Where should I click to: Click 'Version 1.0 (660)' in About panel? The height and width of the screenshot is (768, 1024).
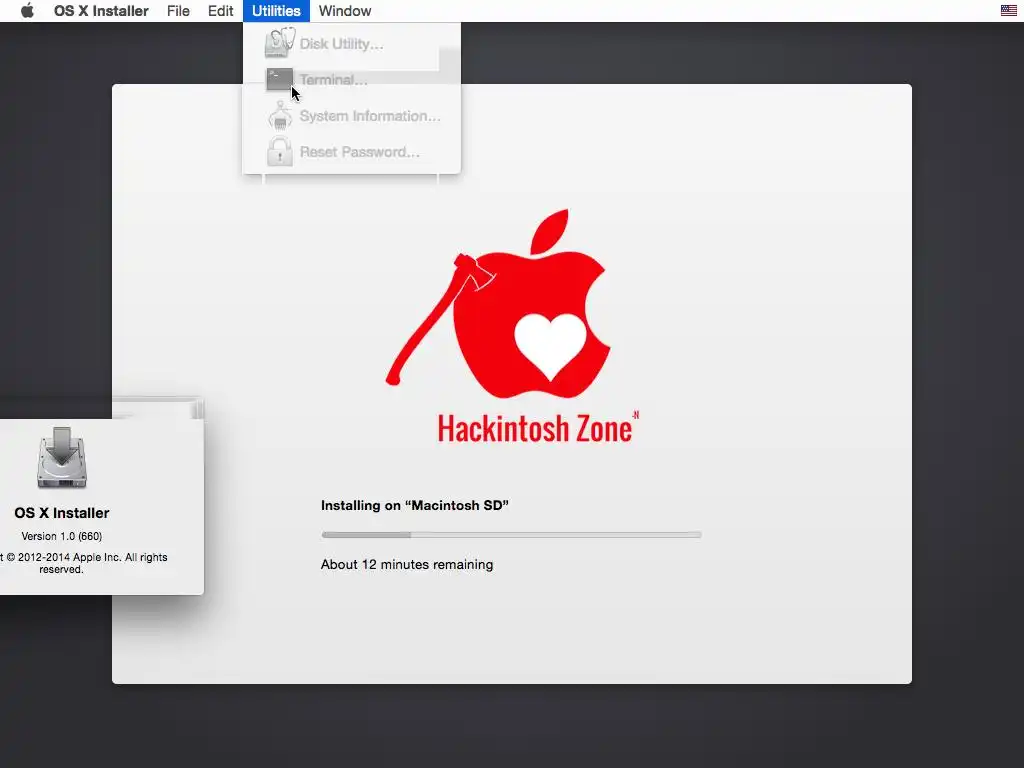click(x=61, y=536)
